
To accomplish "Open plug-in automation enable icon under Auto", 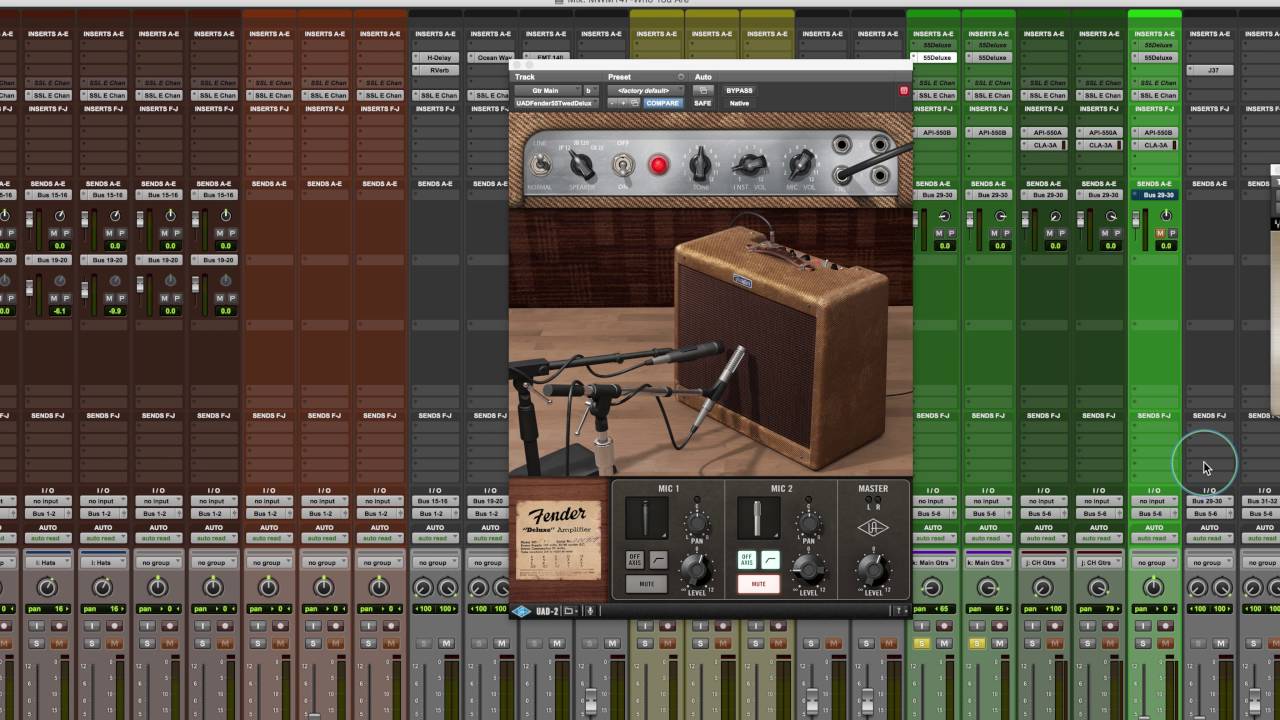I will 702,90.
